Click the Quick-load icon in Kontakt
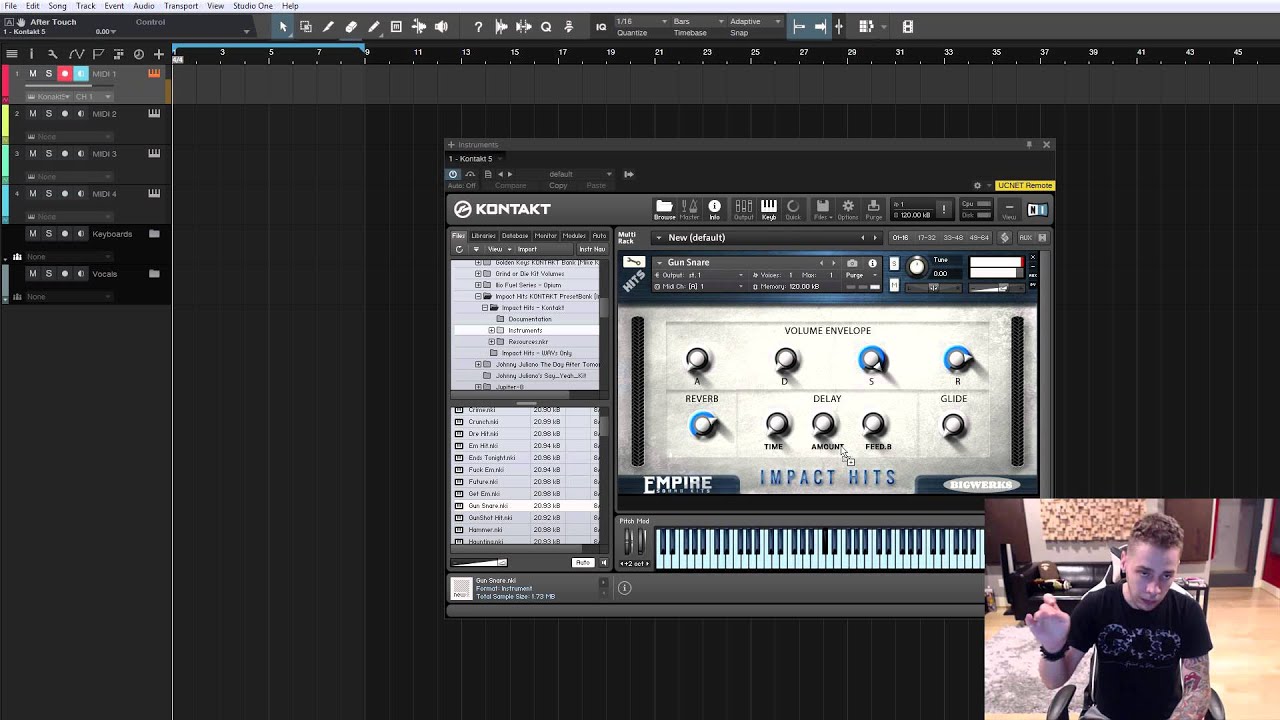 click(x=796, y=208)
